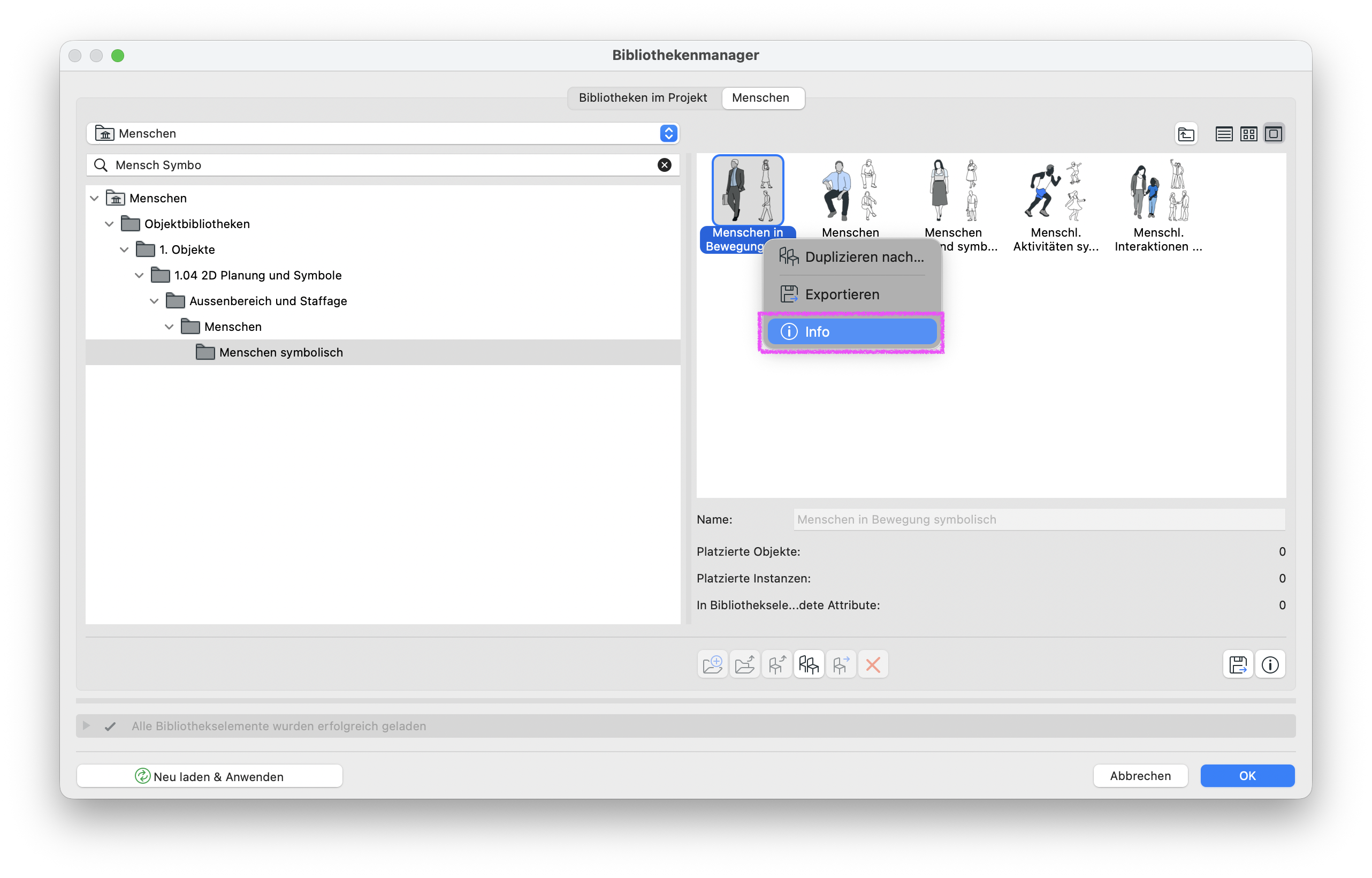Click the Mensch Symbo search field
The image size is (1372, 878).
click(x=382, y=165)
